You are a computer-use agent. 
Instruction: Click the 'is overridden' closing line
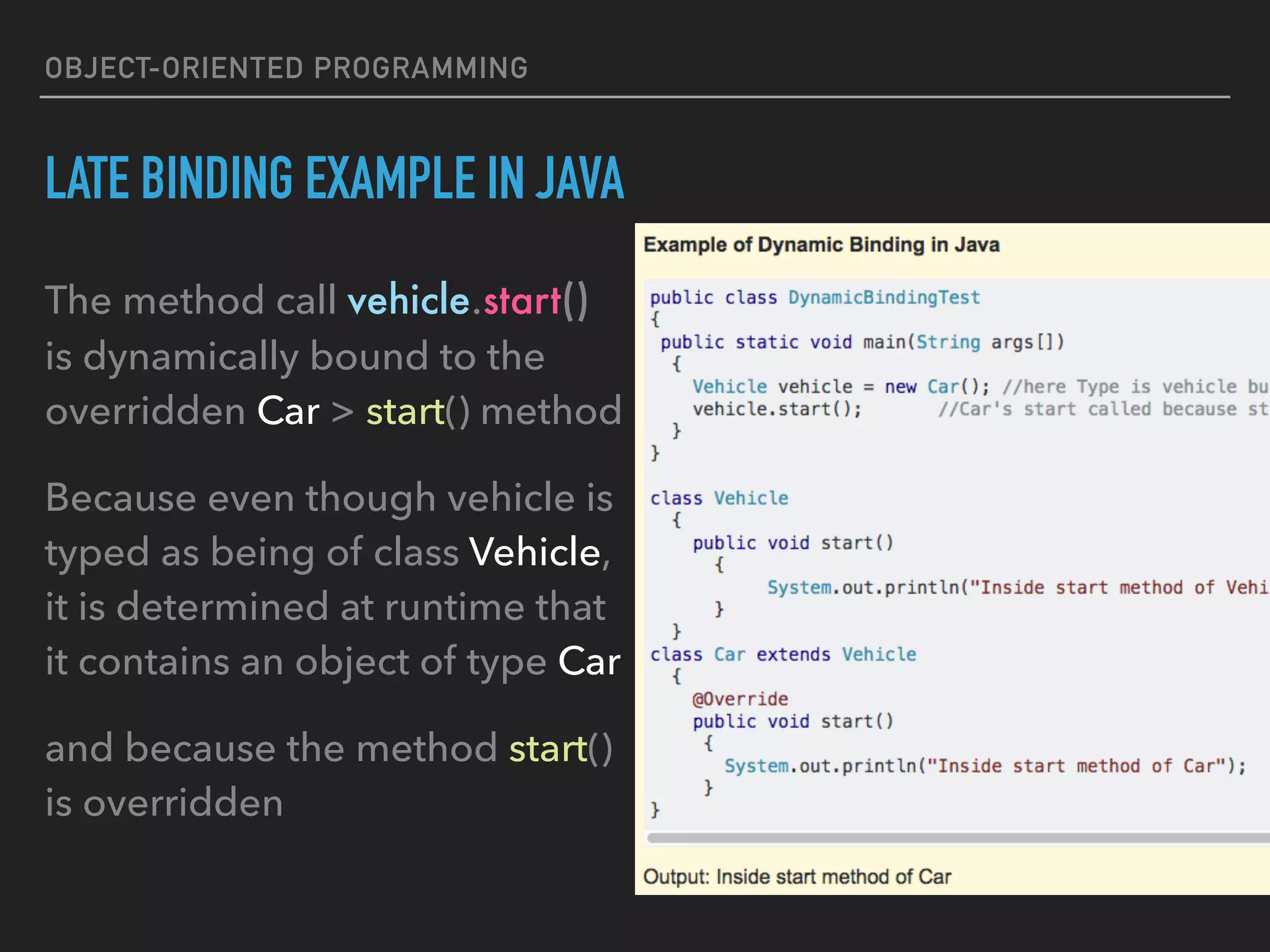point(164,803)
